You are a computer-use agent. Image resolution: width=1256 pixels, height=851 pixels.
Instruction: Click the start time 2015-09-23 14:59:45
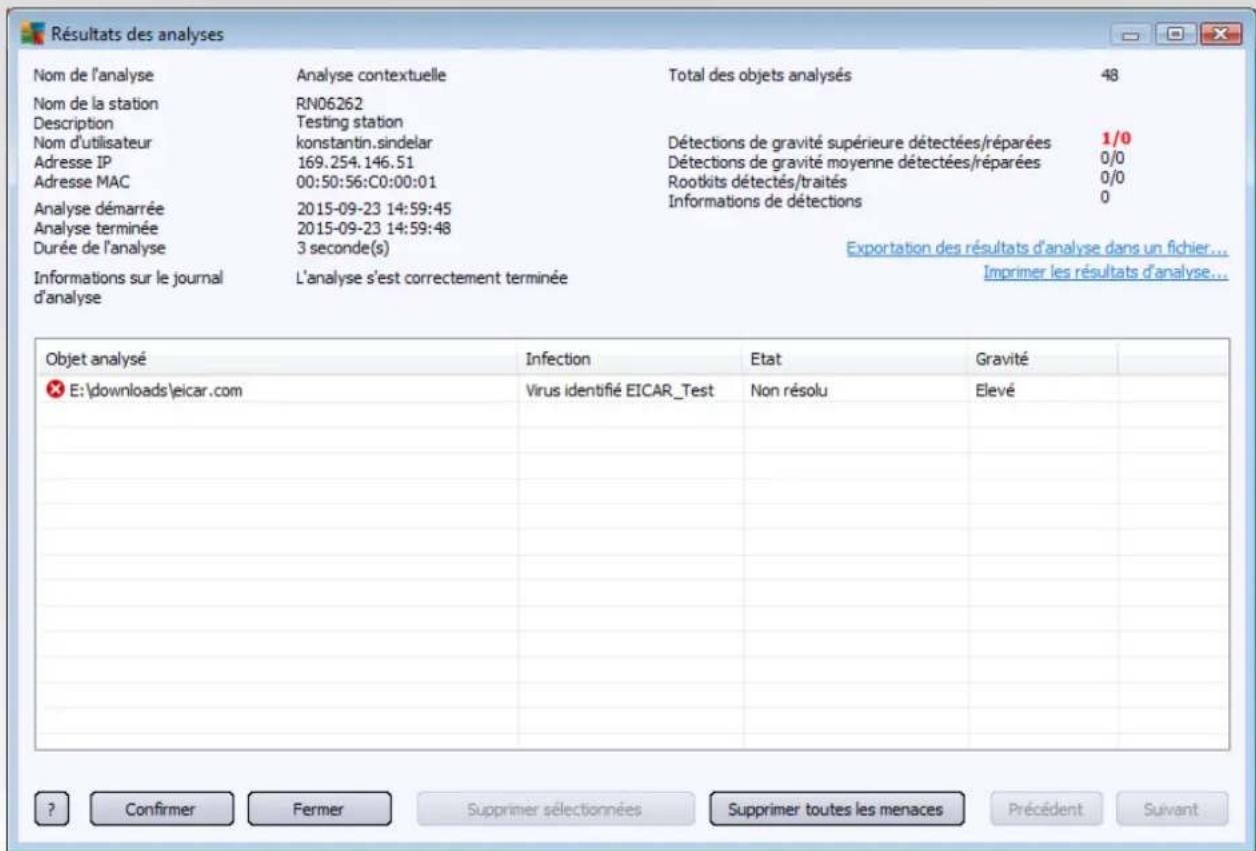(x=372, y=209)
